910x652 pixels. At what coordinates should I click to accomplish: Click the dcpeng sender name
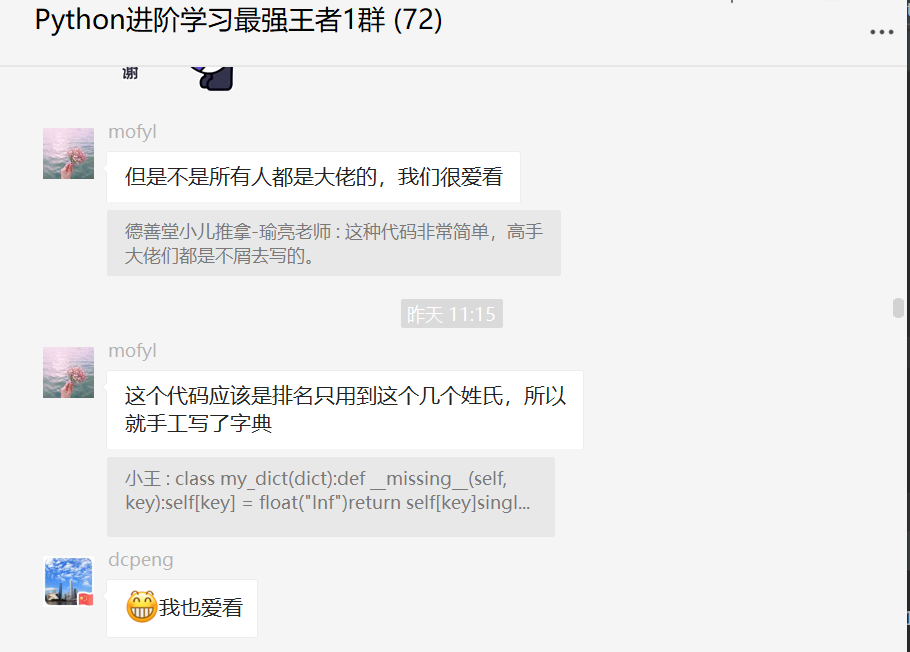pyautogui.click(x=140, y=560)
